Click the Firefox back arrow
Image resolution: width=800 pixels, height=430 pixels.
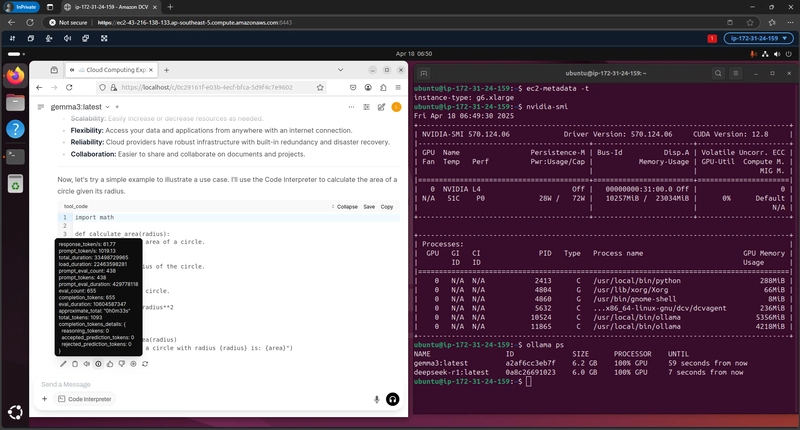39,87
